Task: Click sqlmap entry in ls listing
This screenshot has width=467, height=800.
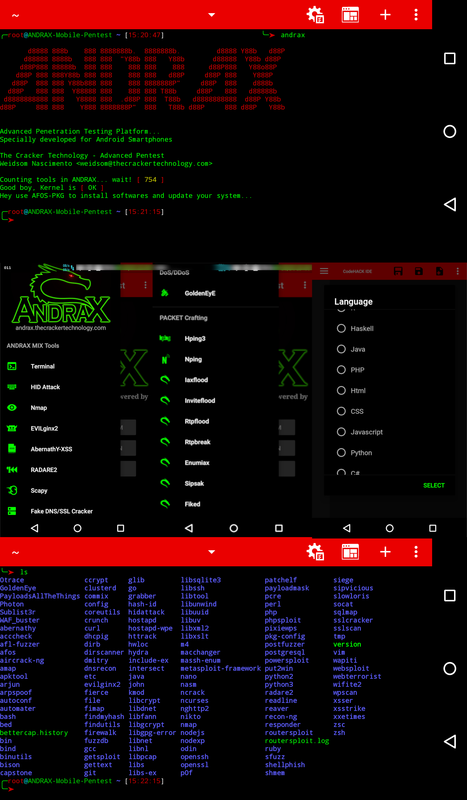Action: click(x=345, y=612)
